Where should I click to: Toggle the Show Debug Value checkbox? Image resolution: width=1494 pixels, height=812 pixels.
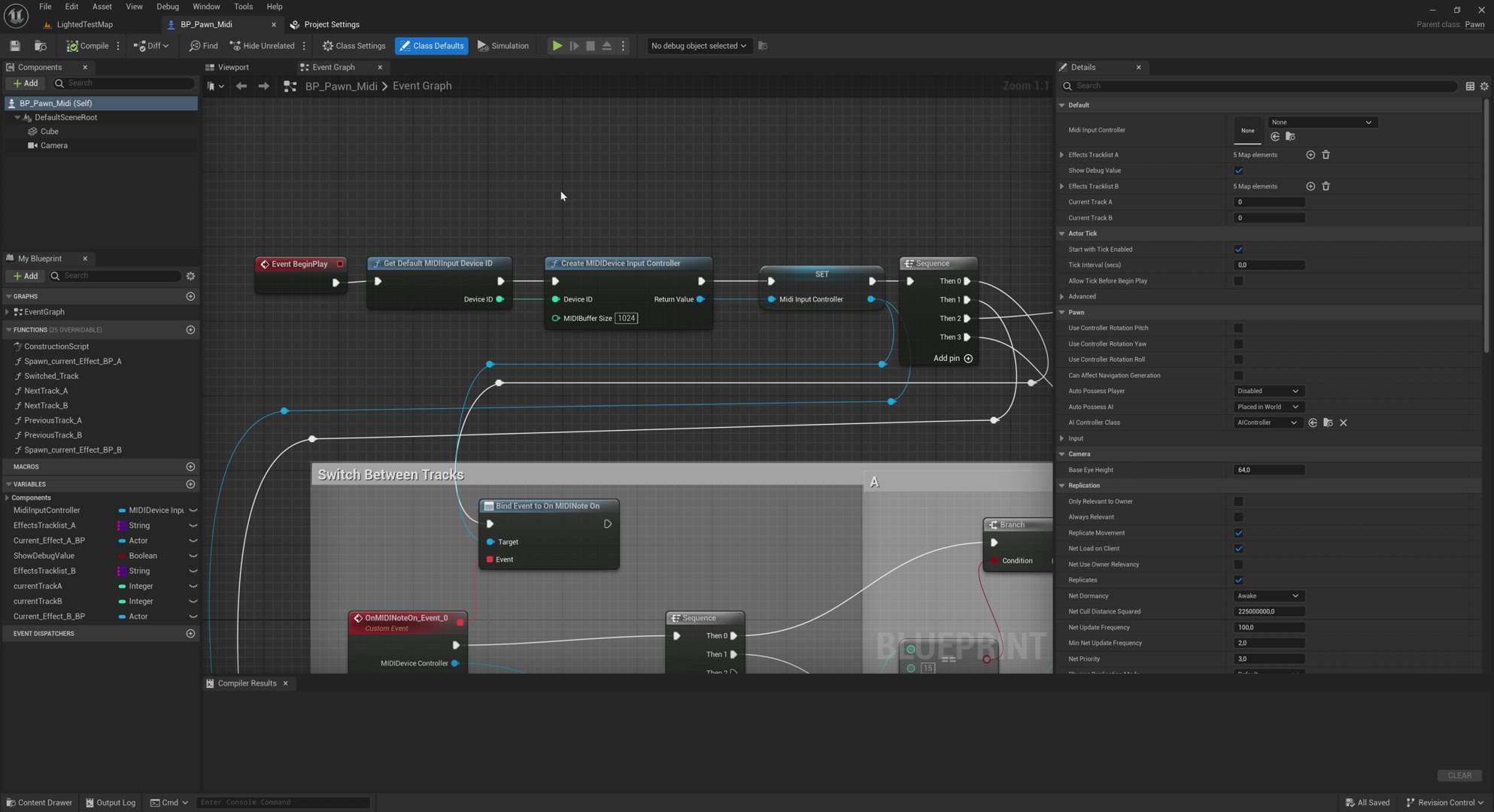[1238, 171]
